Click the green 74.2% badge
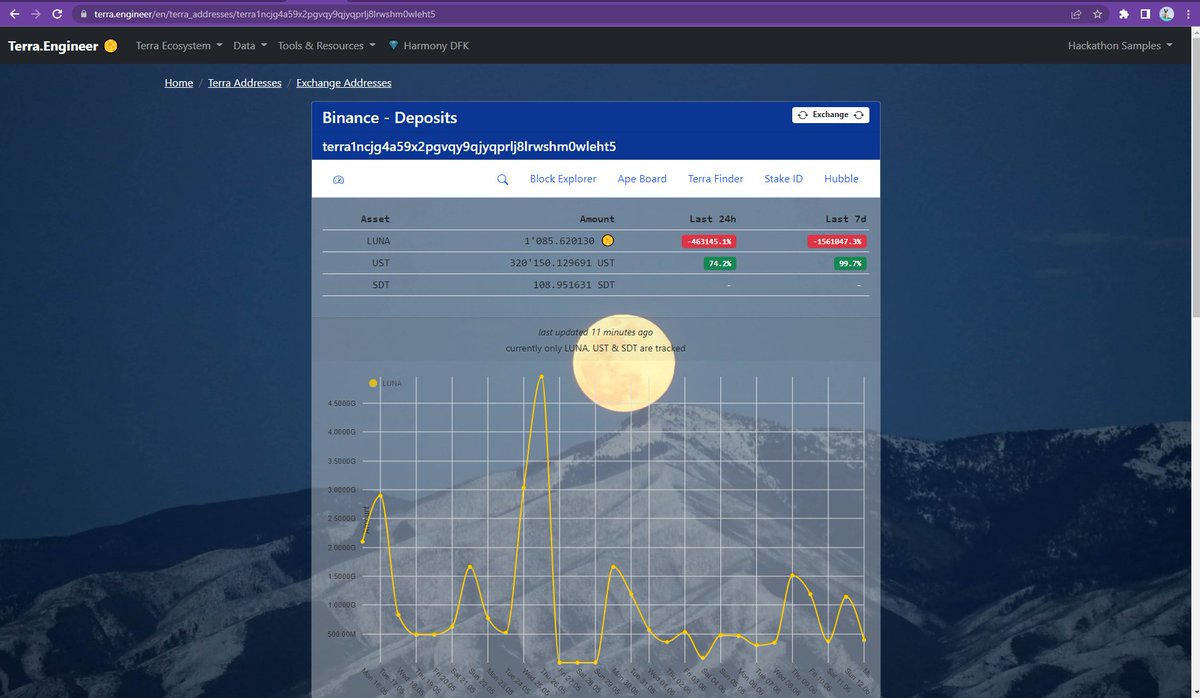 719,263
